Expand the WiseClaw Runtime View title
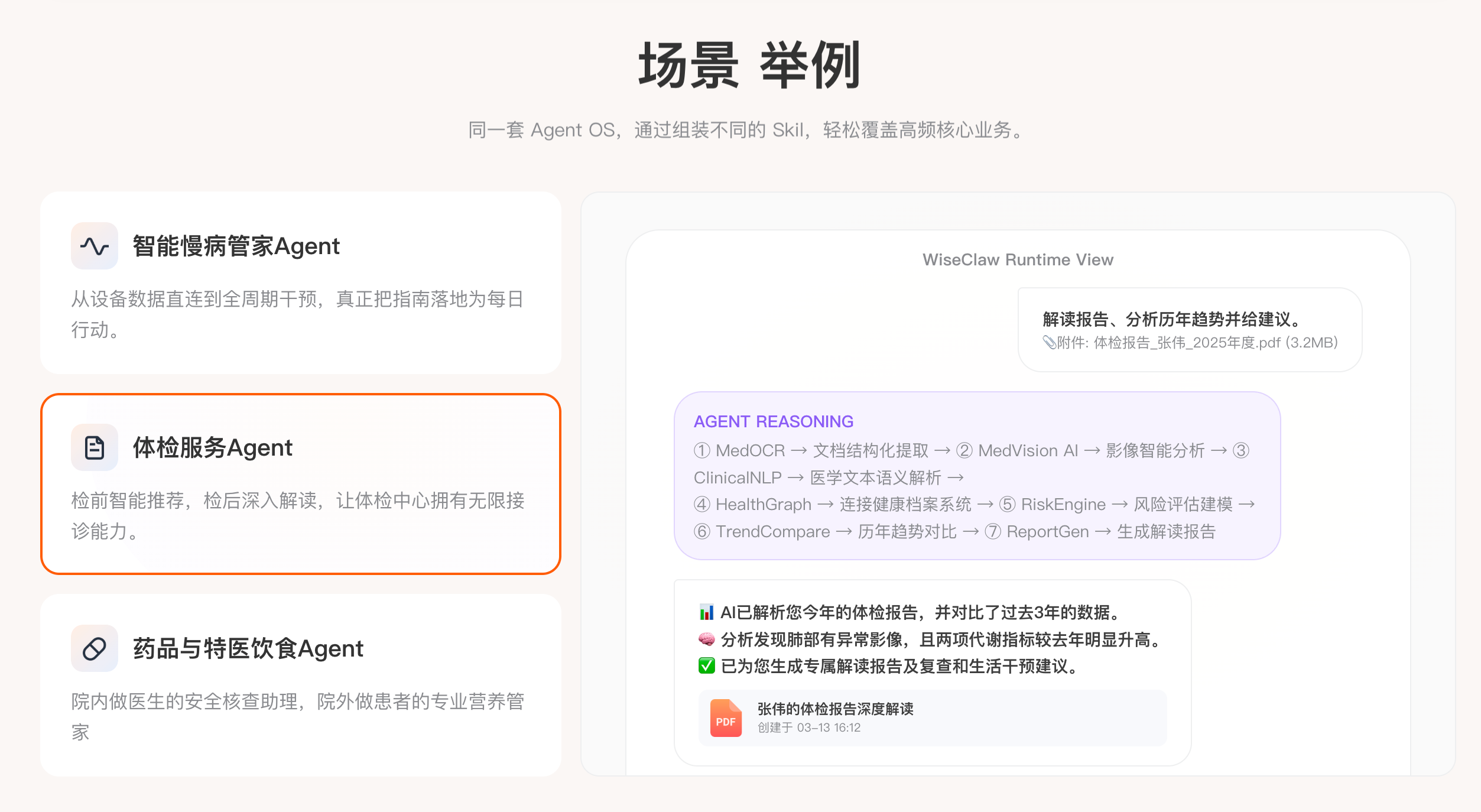1481x812 pixels. click(x=1018, y=259)
